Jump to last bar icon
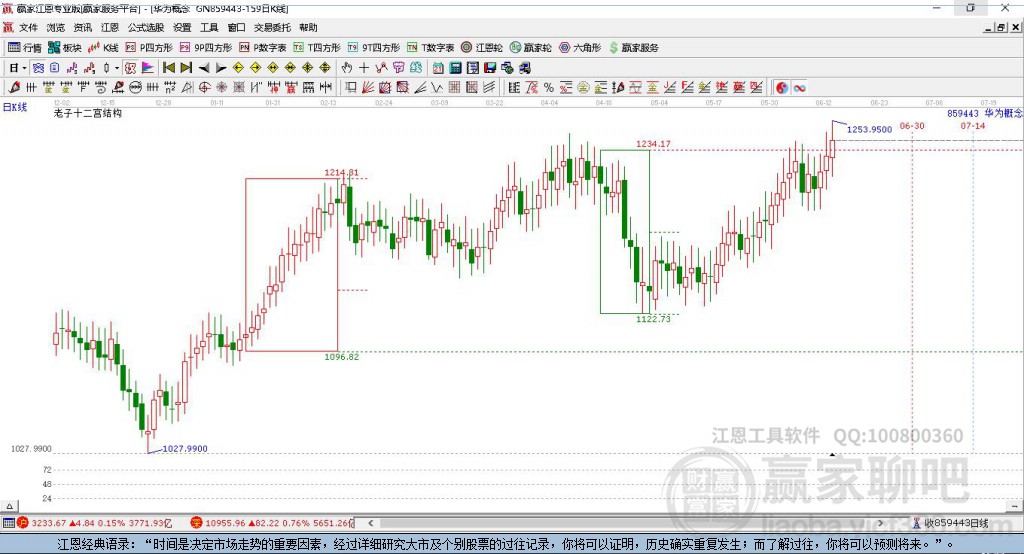Screen dimensions: 1024x554 tap(186, 68)
